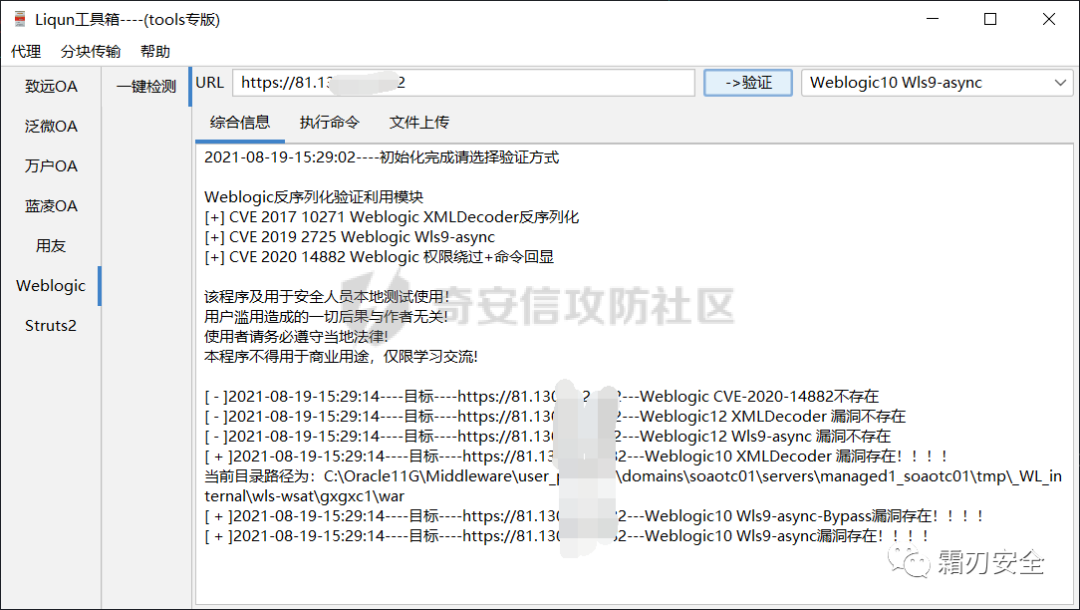The width and height of the screenshot is (1080, 610).
Task: Click the final Weblogic10 Wls9-async漏洞存在 line
Action: pos(567,536)
